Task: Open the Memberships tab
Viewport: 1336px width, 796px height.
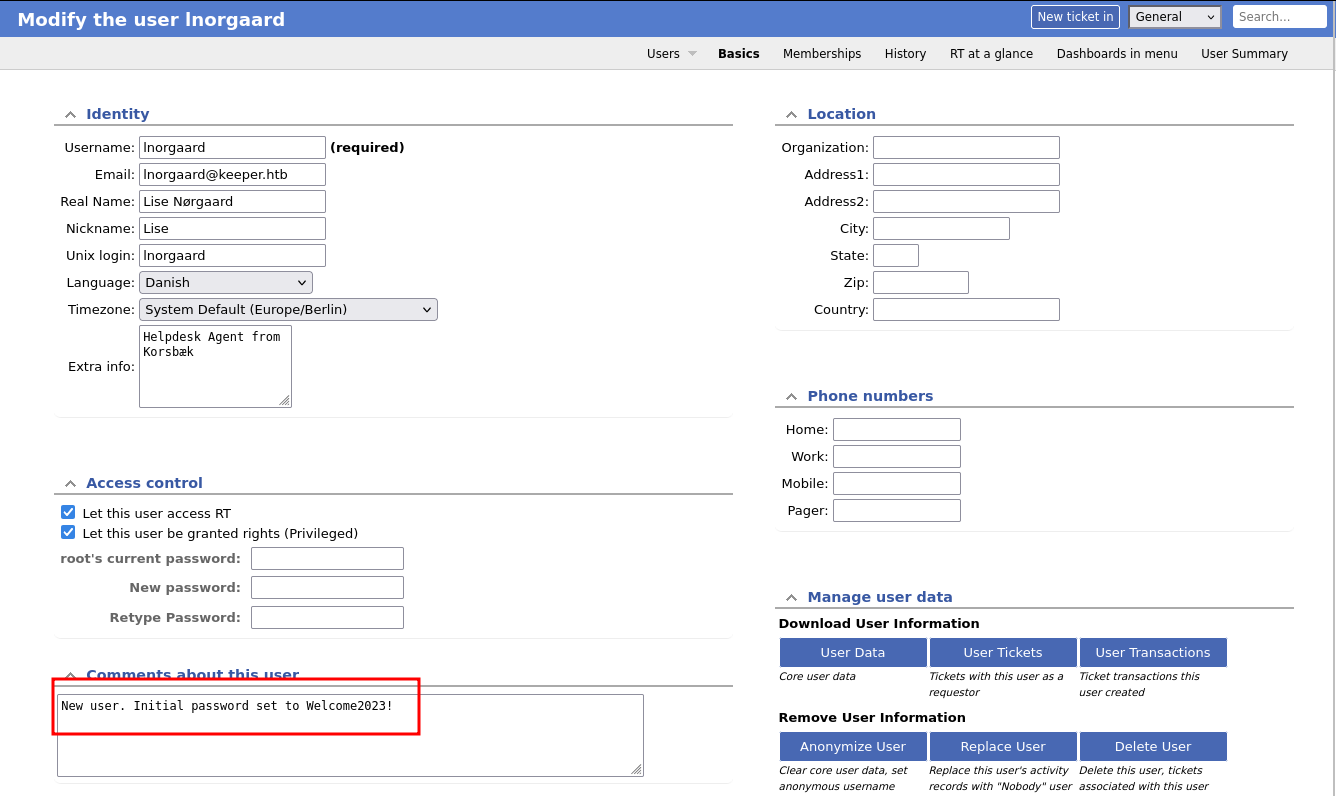Action: 822,54
